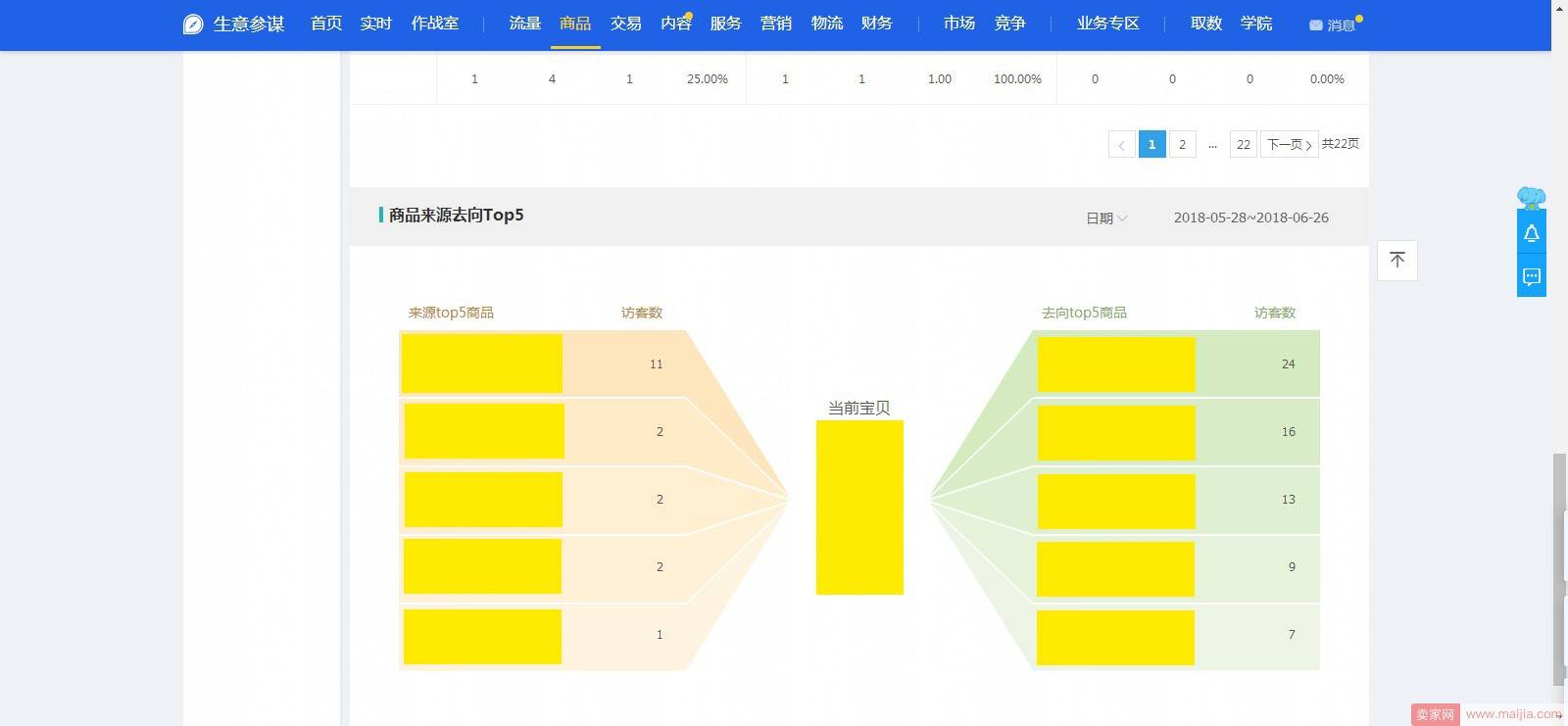Open the 首页 menu item

[x=326, y=24]
